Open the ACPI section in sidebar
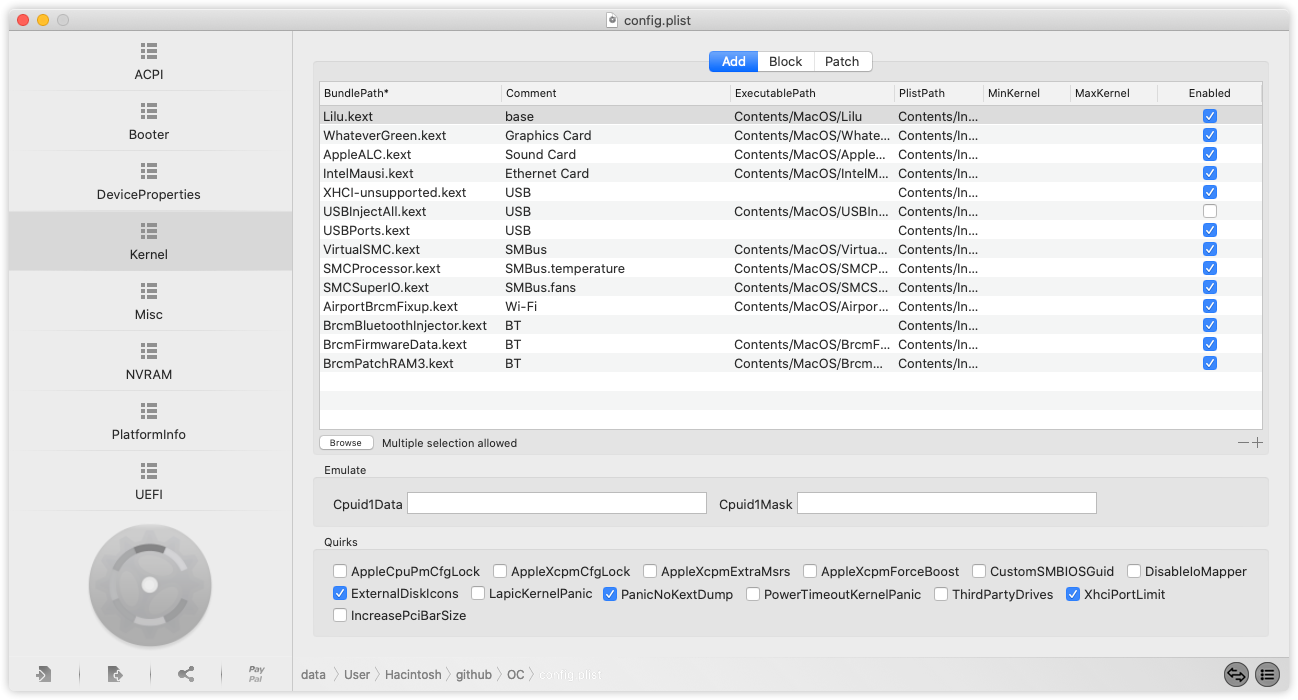The image size is (1298, 700). [x=150, y=62]
